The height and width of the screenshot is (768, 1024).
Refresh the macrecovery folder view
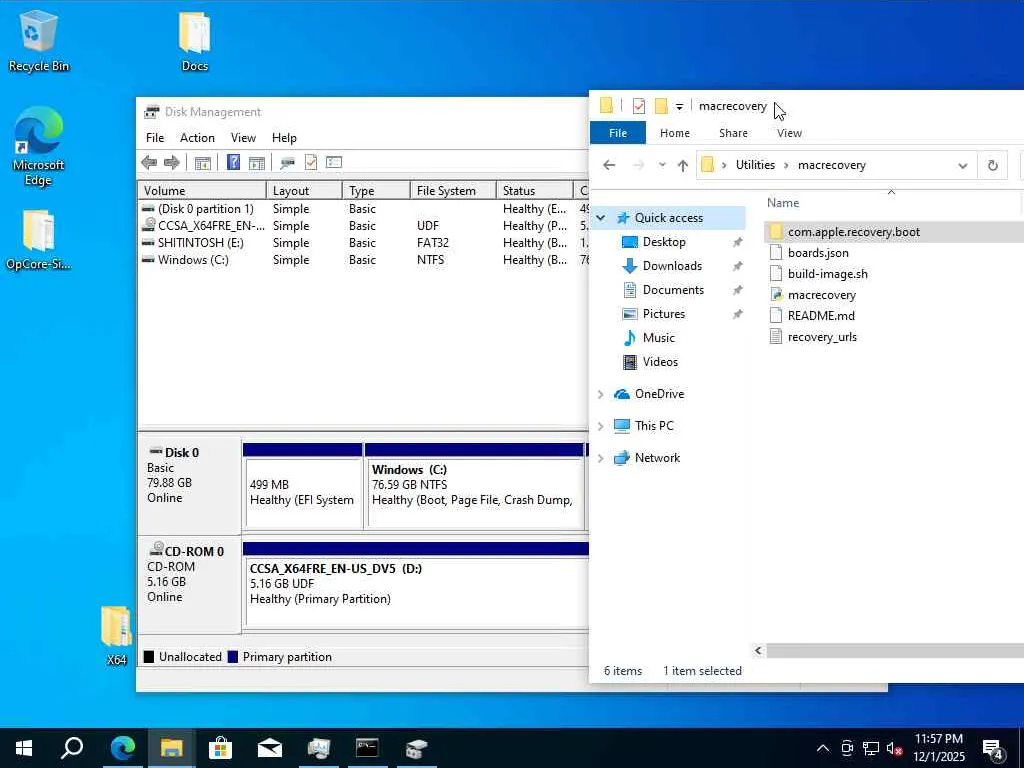pyautogui.click(x=993, y=165)
